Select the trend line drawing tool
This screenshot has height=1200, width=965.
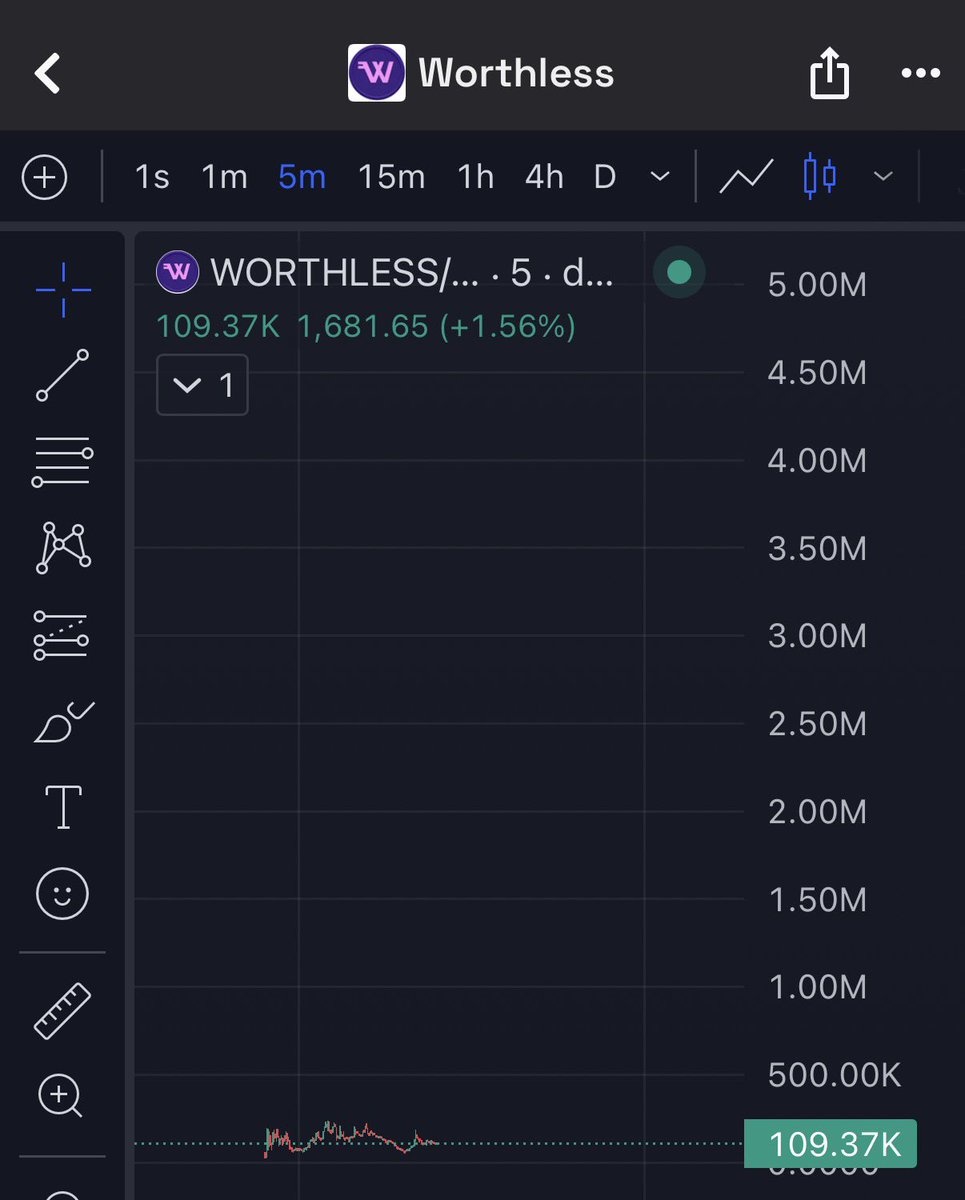[62, 375]
